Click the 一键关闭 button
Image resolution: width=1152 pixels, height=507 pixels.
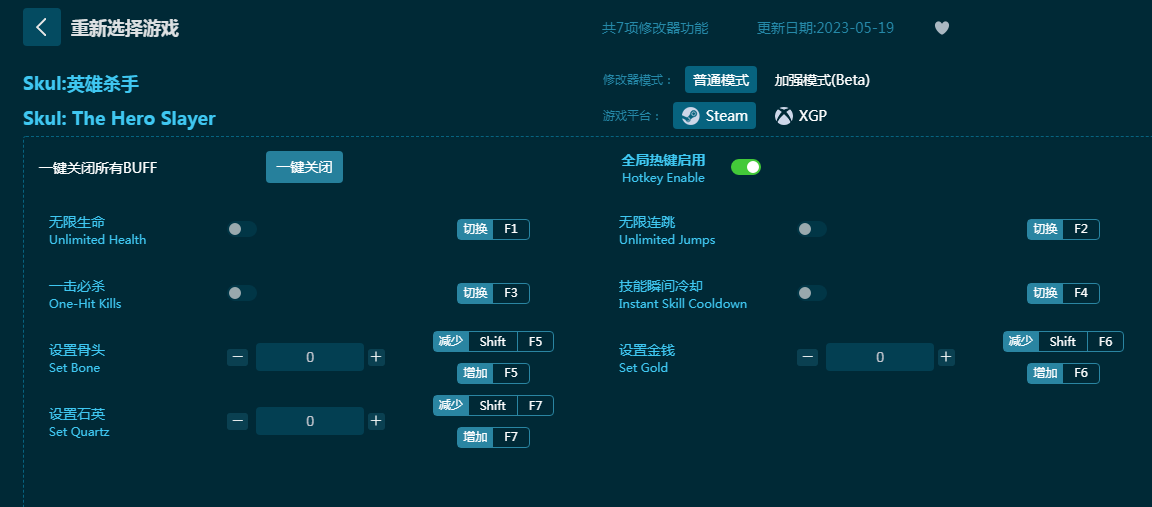pyautogui.click(x=304, y=167)
